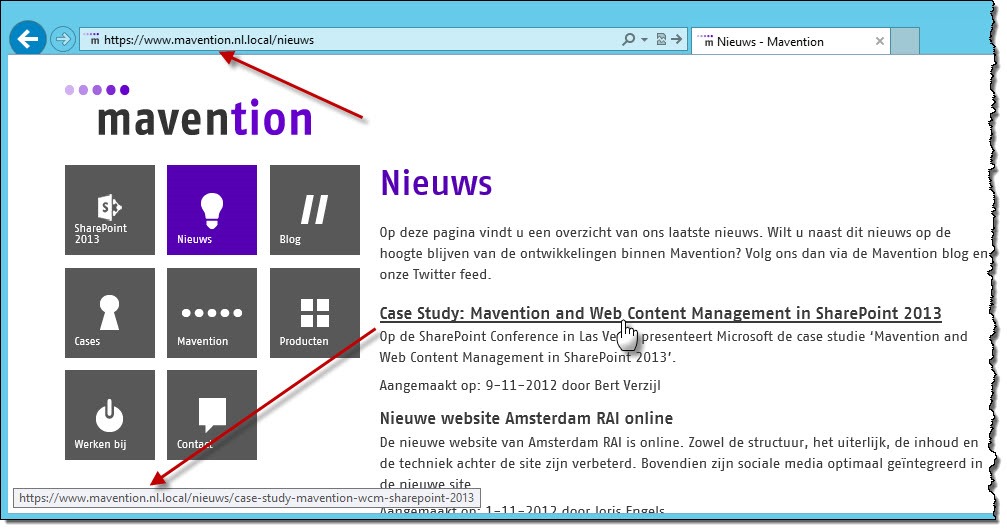Click the go arrow in address bar

point(676,39)
